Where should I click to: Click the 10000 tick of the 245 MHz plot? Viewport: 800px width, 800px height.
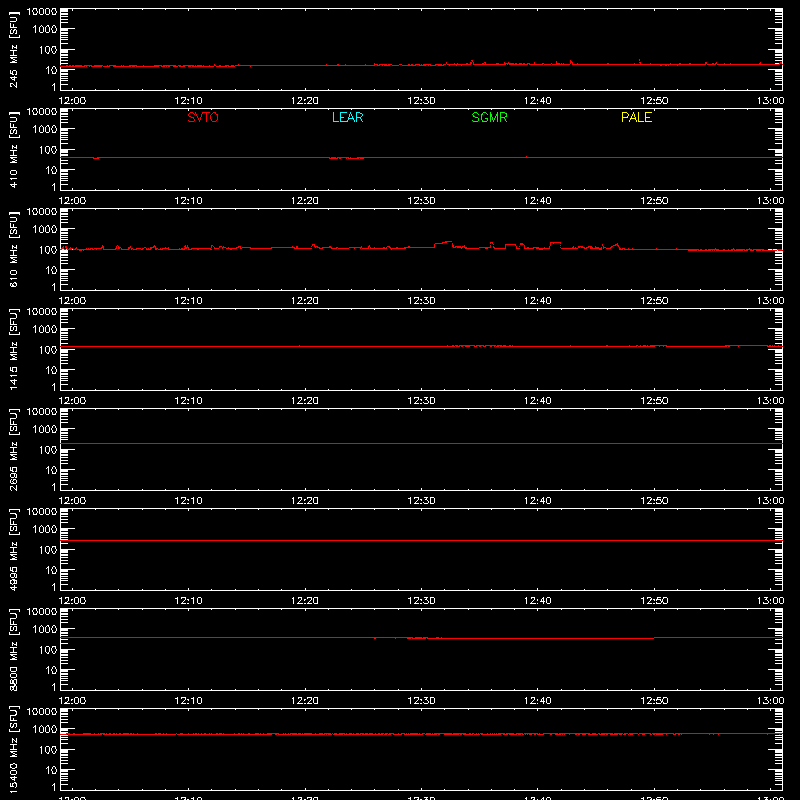[x=42, y=12]
